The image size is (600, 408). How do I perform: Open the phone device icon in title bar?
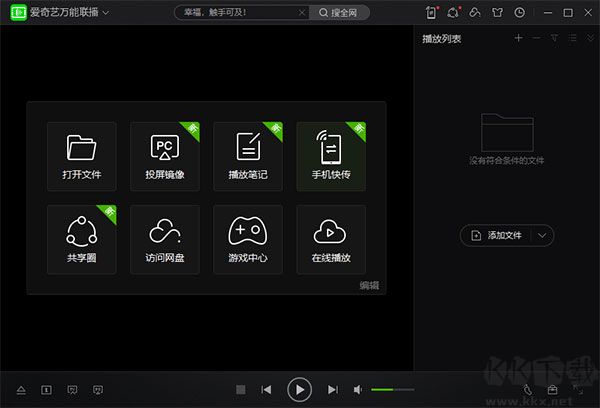pyautogui.click(x=431, y=13)
